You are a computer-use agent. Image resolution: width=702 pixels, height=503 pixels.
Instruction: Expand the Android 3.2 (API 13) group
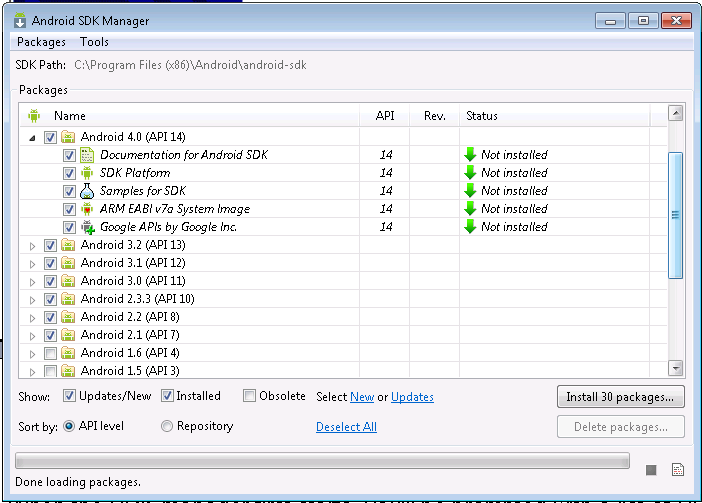(32, 245)
